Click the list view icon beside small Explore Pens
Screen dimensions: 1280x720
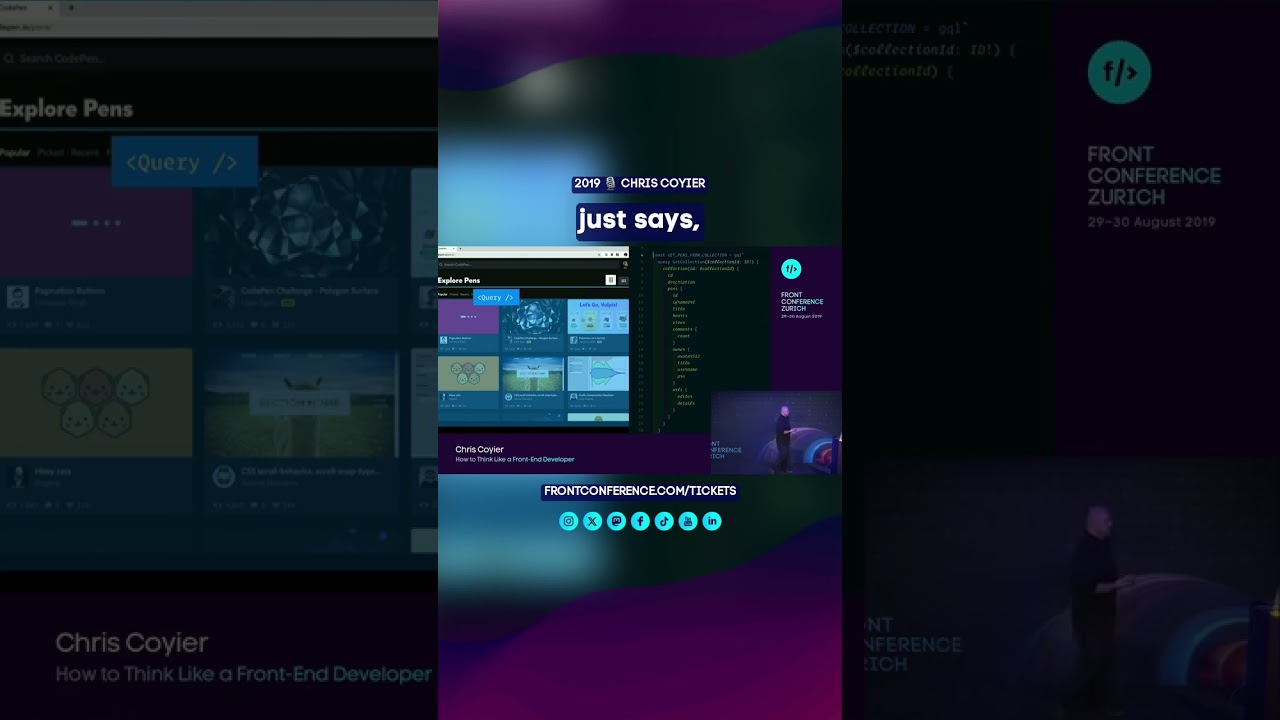pos(623,280)
